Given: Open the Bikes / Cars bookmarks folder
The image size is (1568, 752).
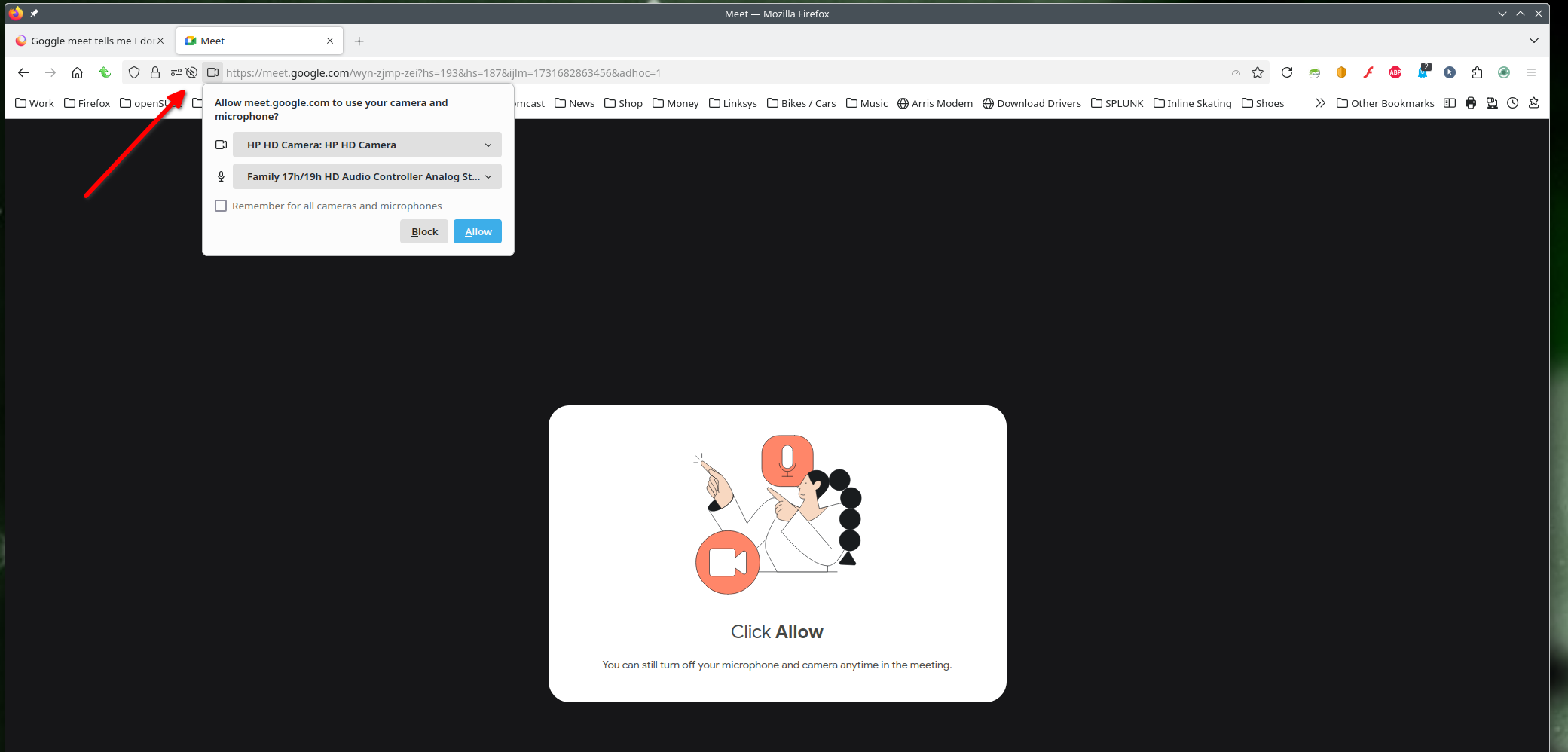Looking at the screenshot, I should 801,103.
